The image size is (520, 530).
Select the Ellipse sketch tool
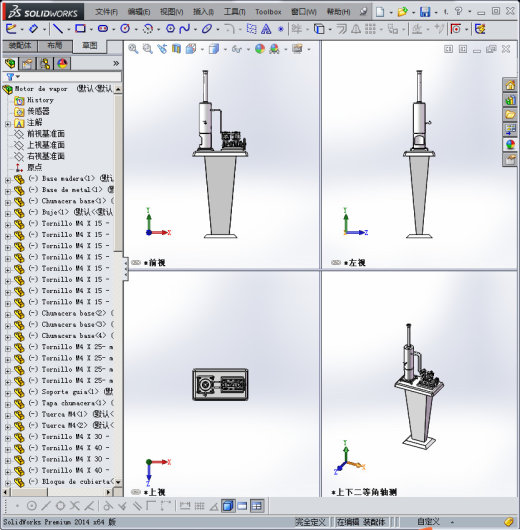[x=207, y=29]
